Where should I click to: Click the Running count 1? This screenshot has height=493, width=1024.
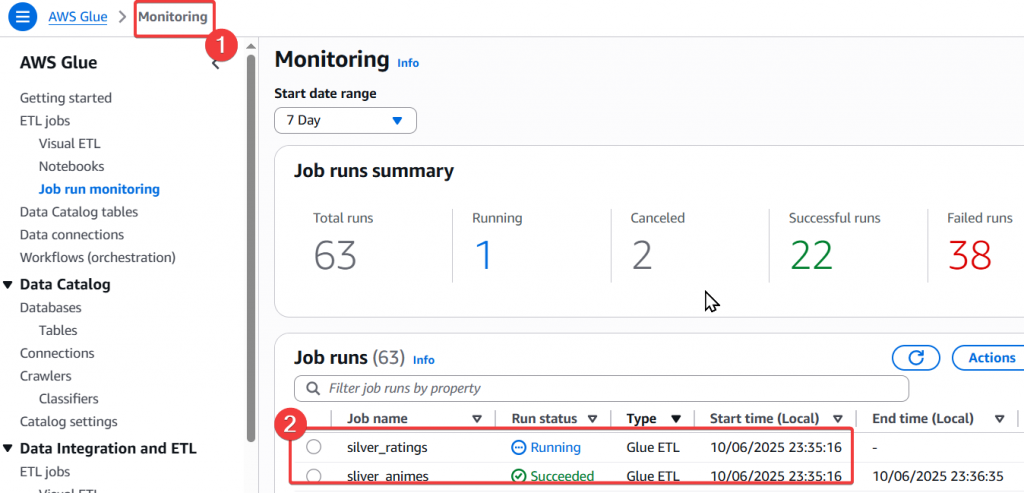(x=482, y=255)
